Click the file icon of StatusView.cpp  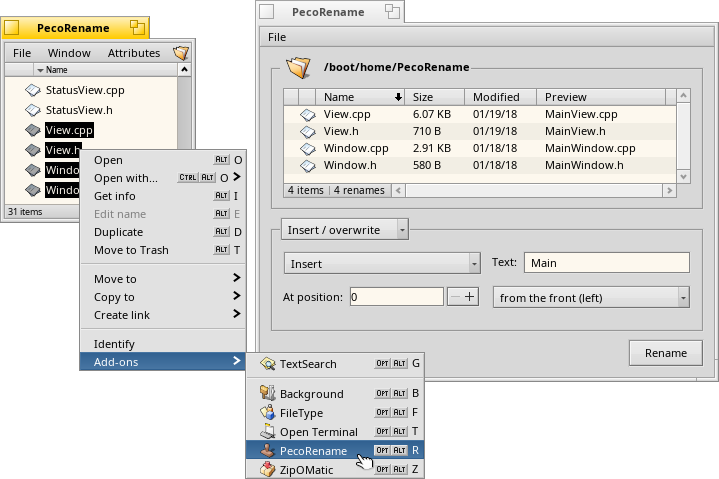click(x=33, y=90)
